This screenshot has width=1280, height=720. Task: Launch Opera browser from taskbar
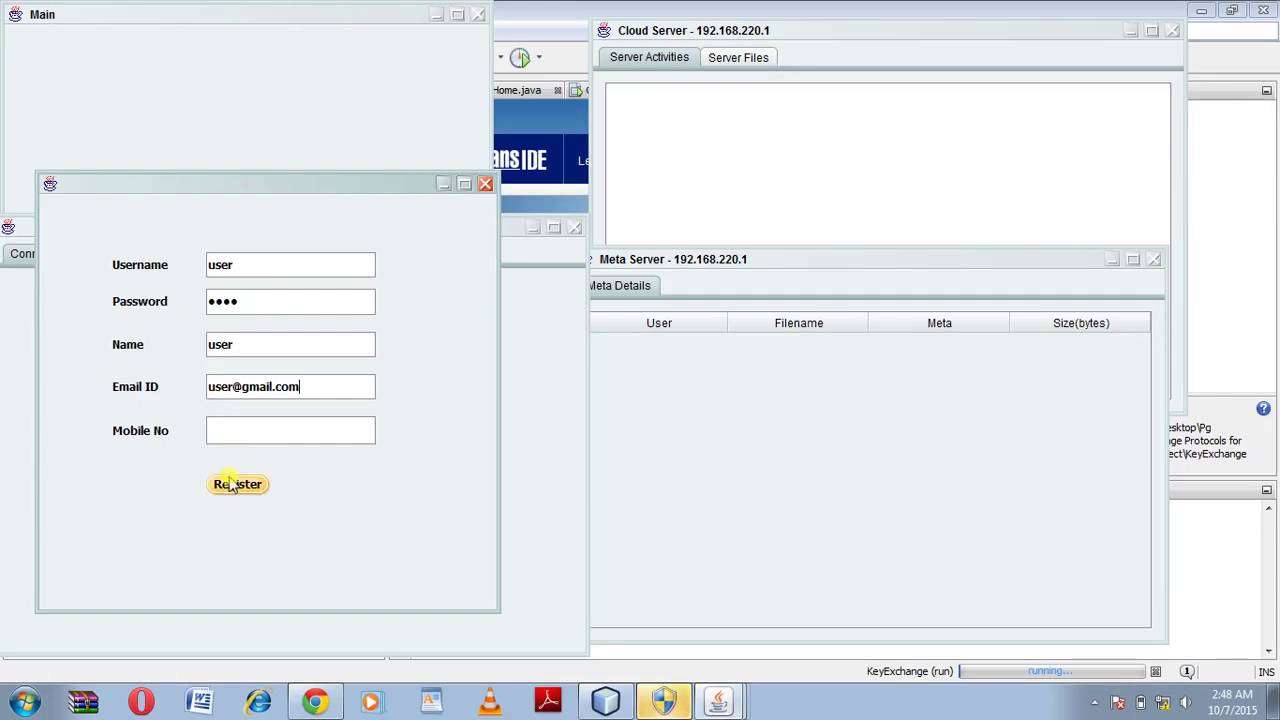tap(141, 702)
